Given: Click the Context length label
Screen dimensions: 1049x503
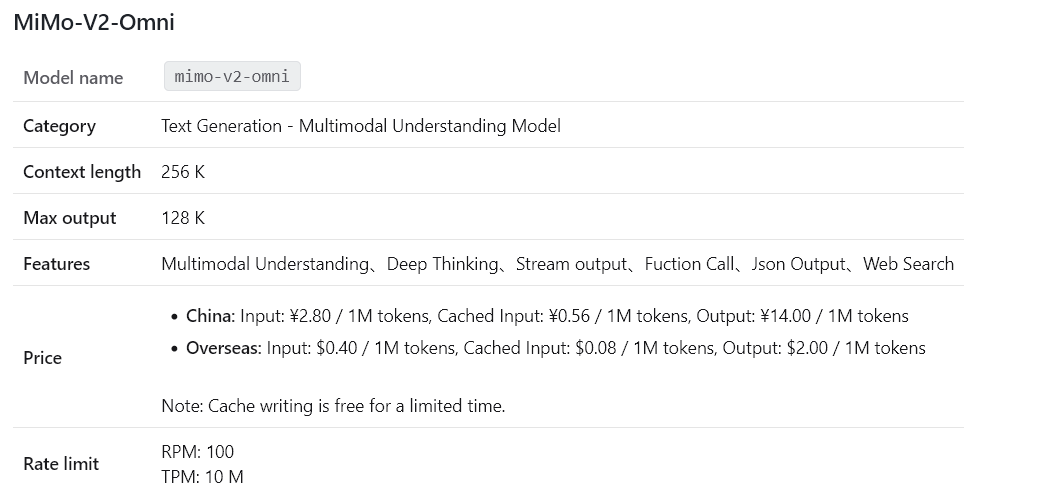Looking at the screenshot, I should pyautogui.click(x=82, y=172).
